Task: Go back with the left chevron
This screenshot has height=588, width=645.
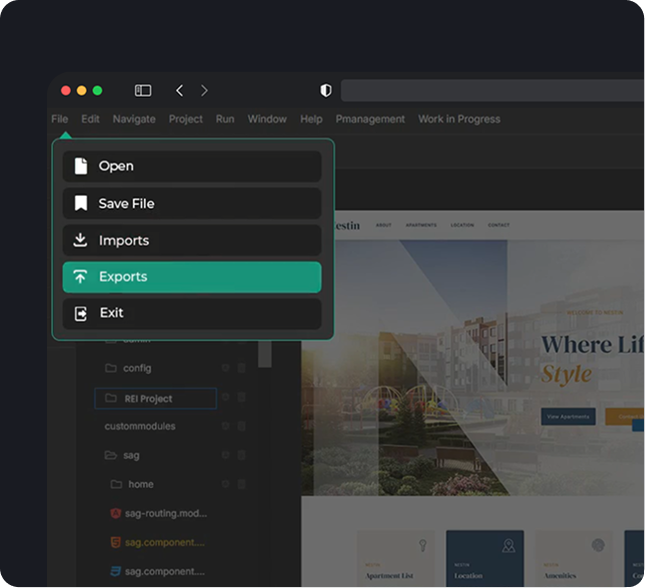Action: pyautogui.click(x=179, y=91)
